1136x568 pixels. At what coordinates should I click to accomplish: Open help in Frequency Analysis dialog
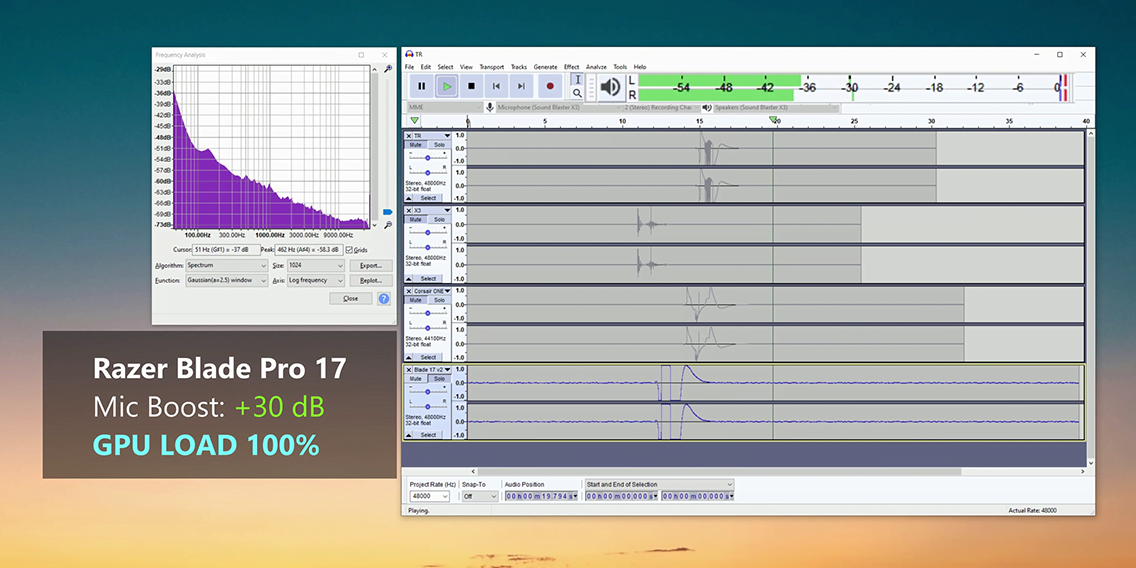click(x=384, y=298)
